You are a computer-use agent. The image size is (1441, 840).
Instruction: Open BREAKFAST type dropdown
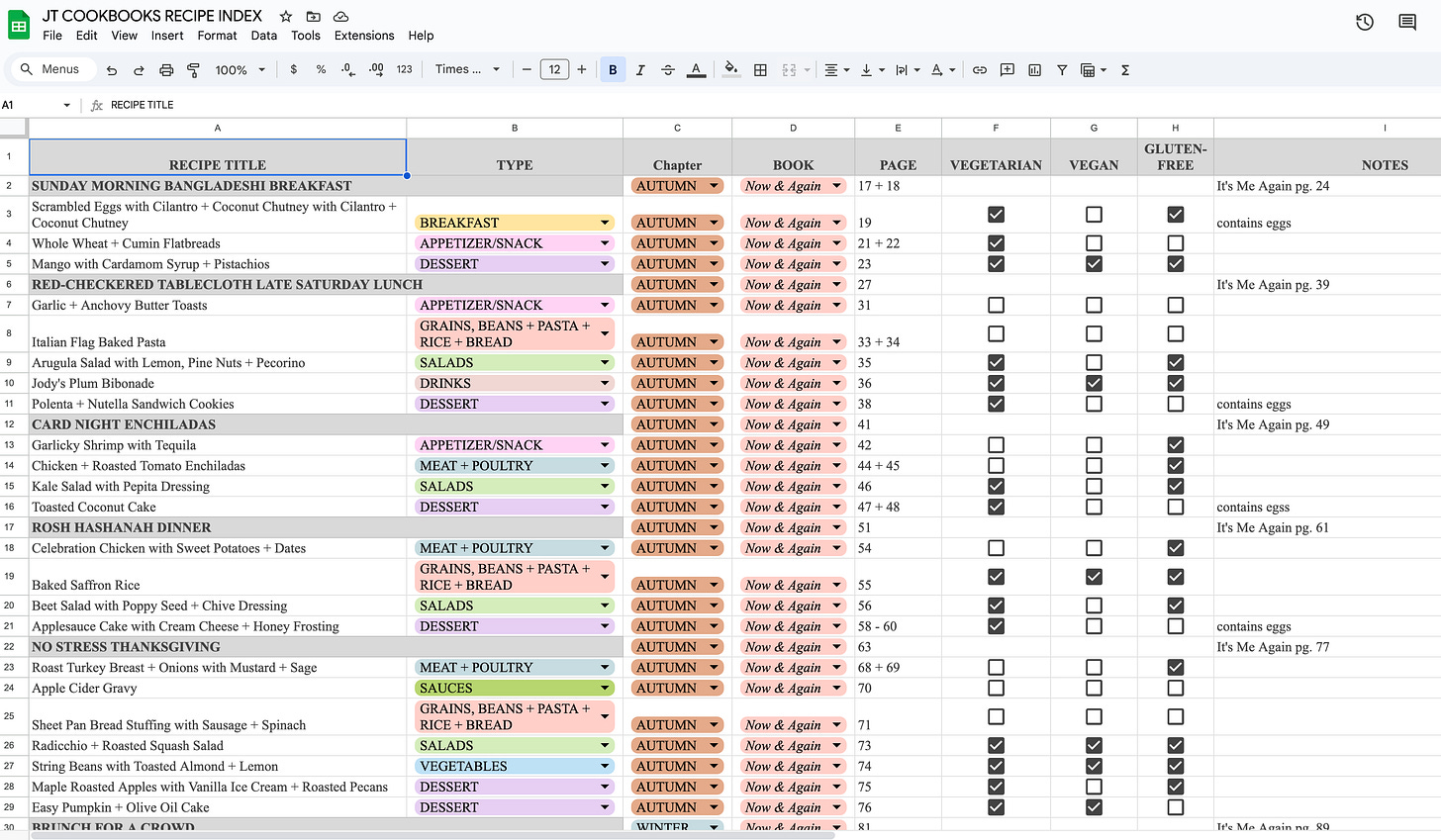(x=515, y=223)
